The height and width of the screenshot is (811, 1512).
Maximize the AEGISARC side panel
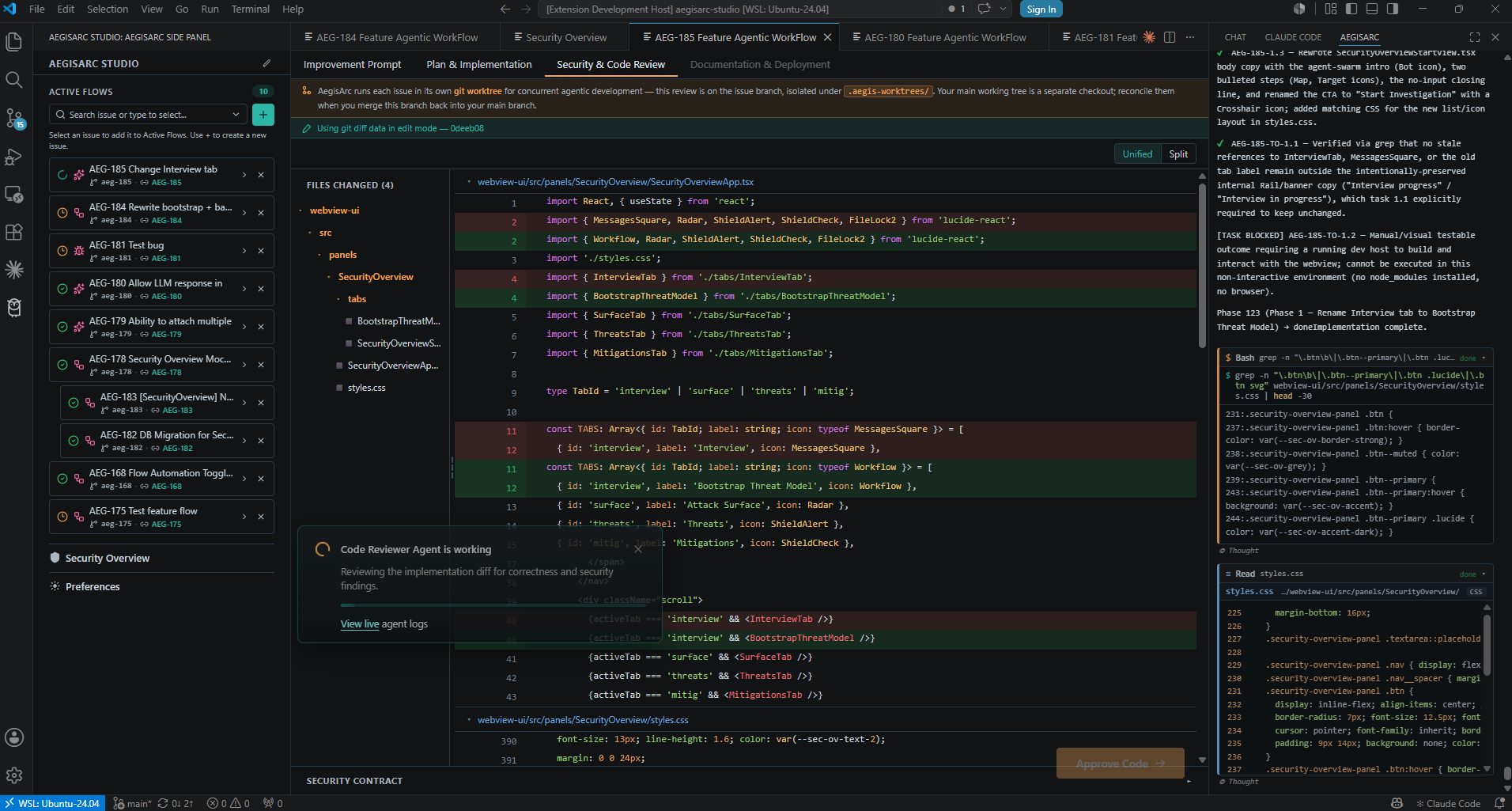(x=1475, y=37)
